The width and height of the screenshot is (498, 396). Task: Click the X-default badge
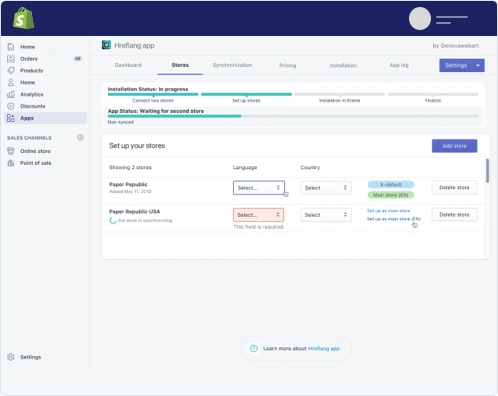click(x=391, y=184)
